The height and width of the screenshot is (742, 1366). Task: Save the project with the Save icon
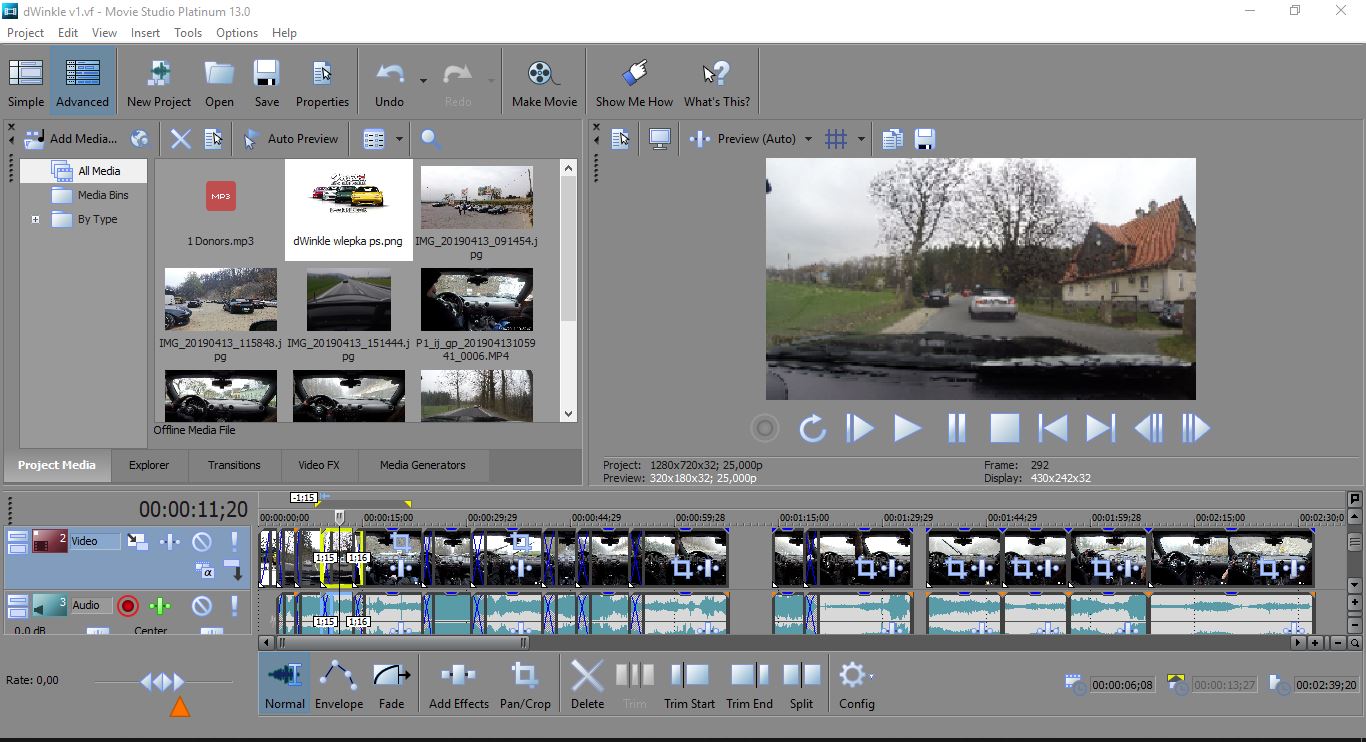point(266,74)
